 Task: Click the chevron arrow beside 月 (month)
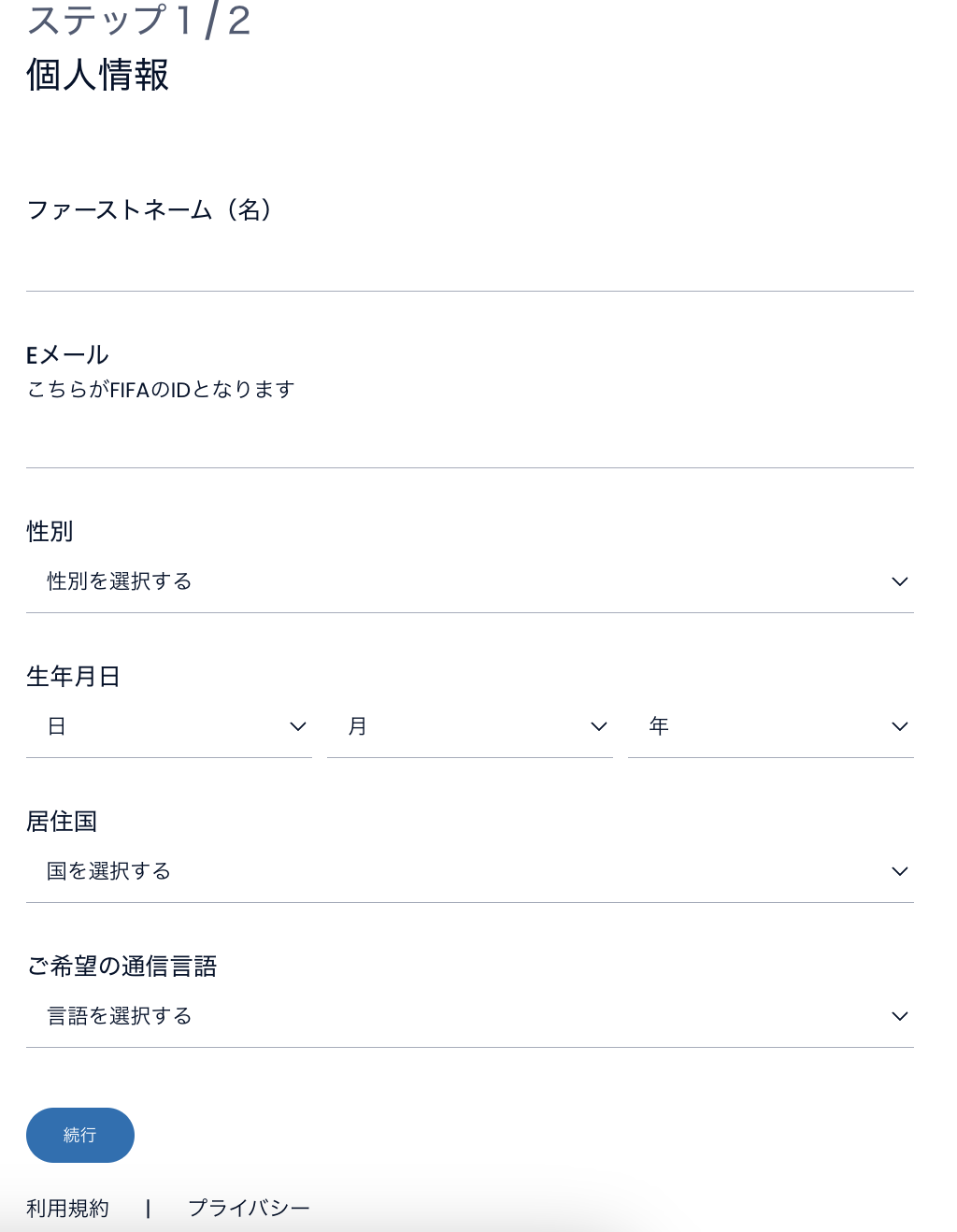pos(599,726)
